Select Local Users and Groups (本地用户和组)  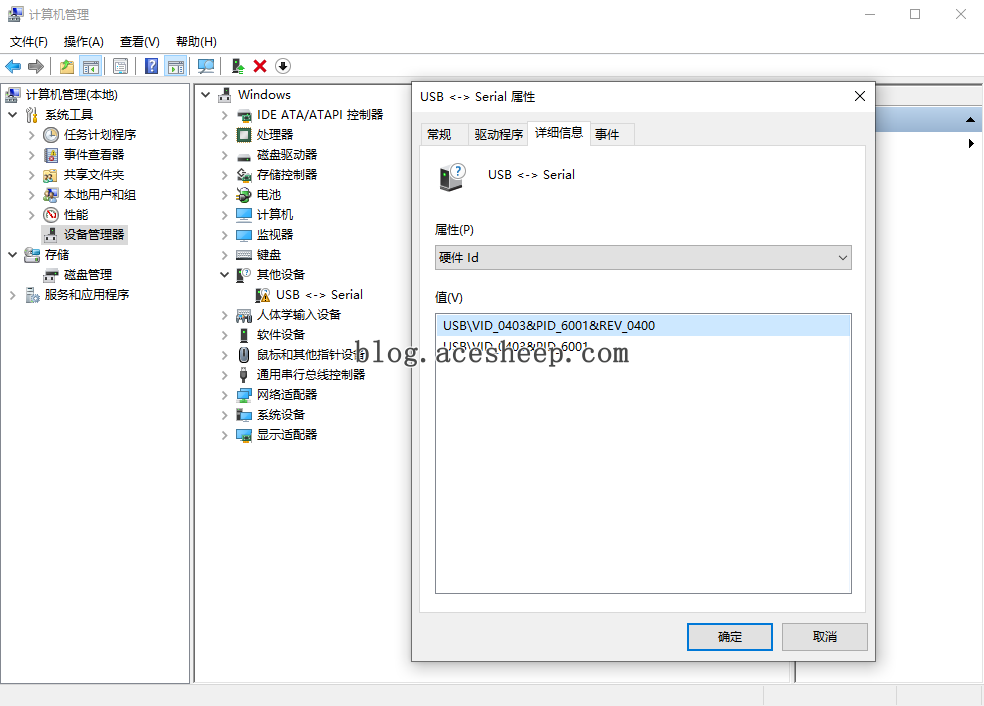[100, 195]
